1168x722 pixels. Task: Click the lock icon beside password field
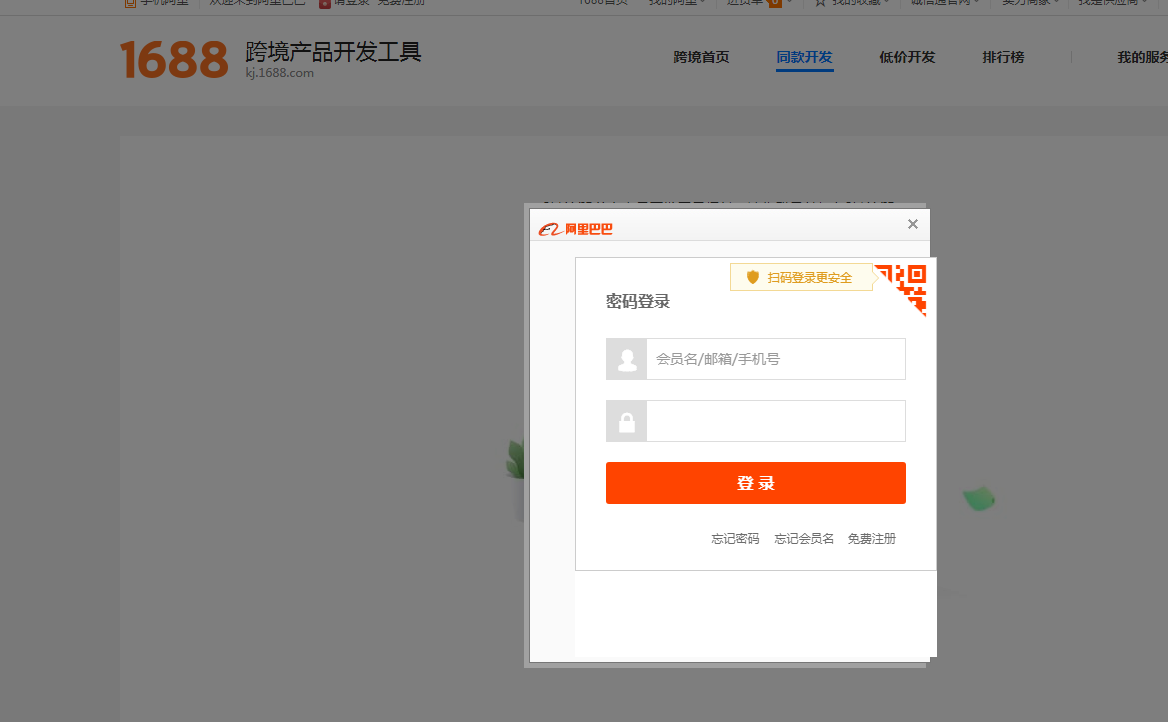click(626, 422)
